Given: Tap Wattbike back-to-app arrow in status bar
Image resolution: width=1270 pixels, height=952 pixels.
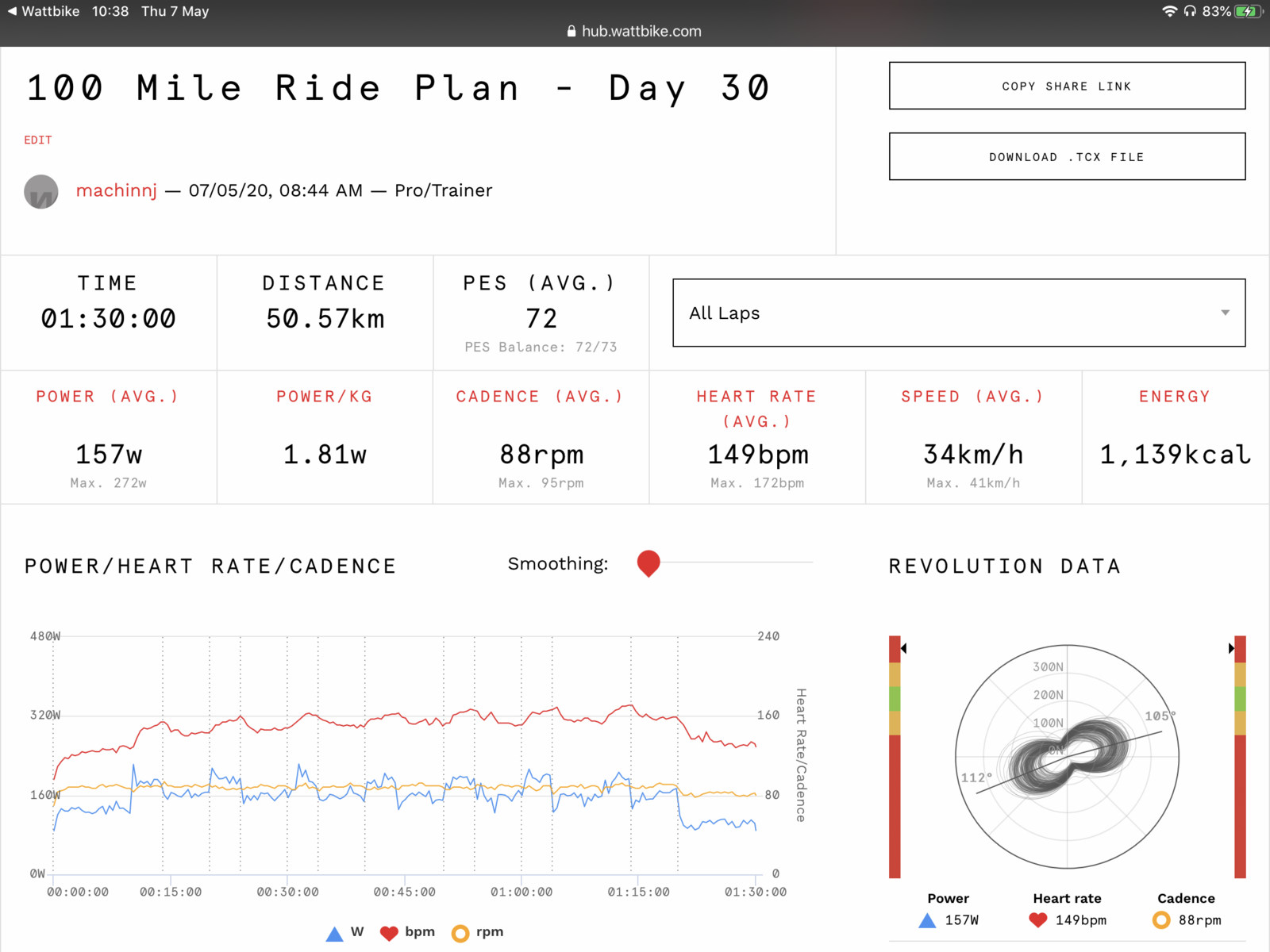Looking at the screenshot, I should pyautogui.click(x=12, y=11).
